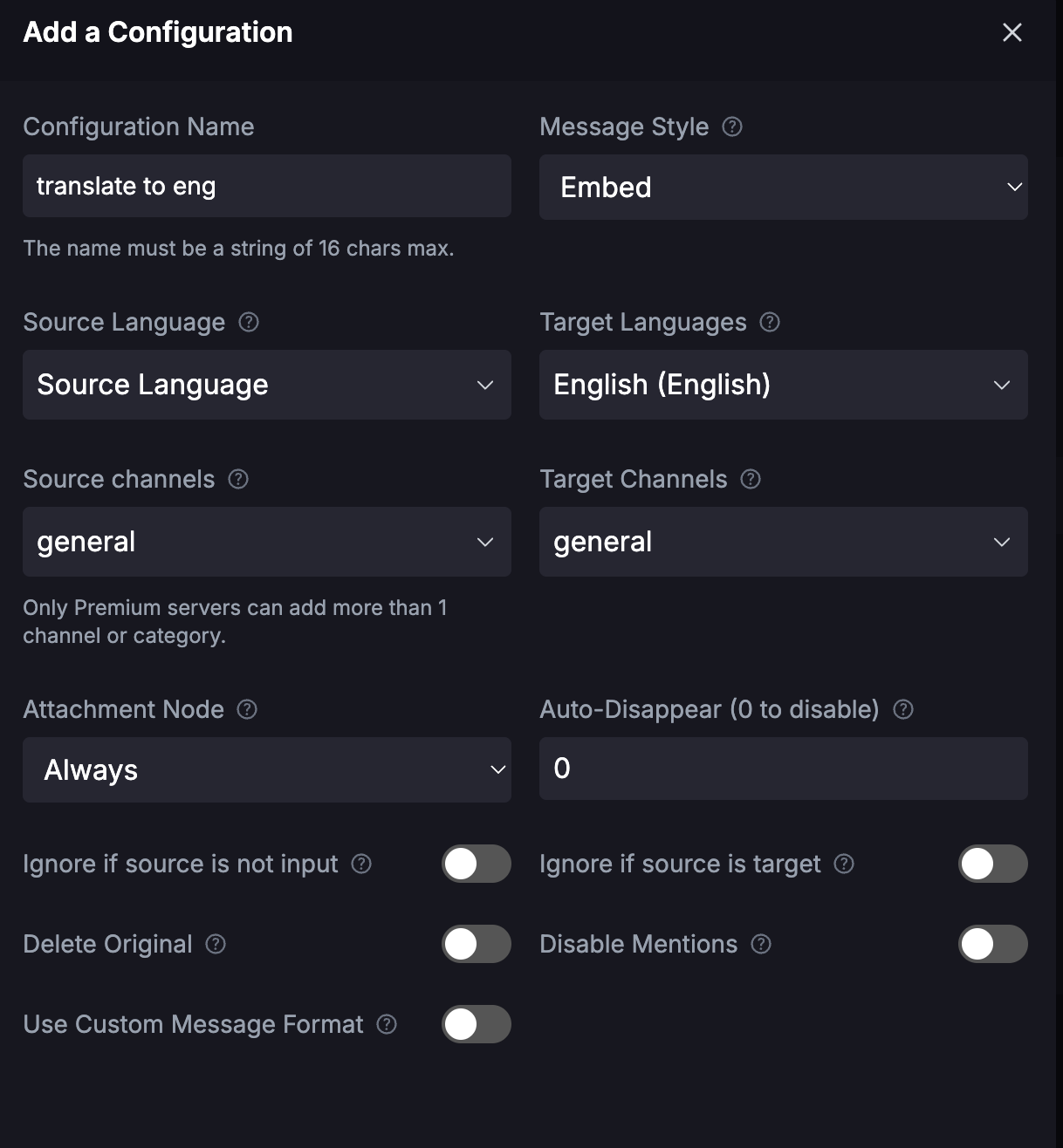
Task: Click the Source channels help icon
Action: [x=238, y=479]
